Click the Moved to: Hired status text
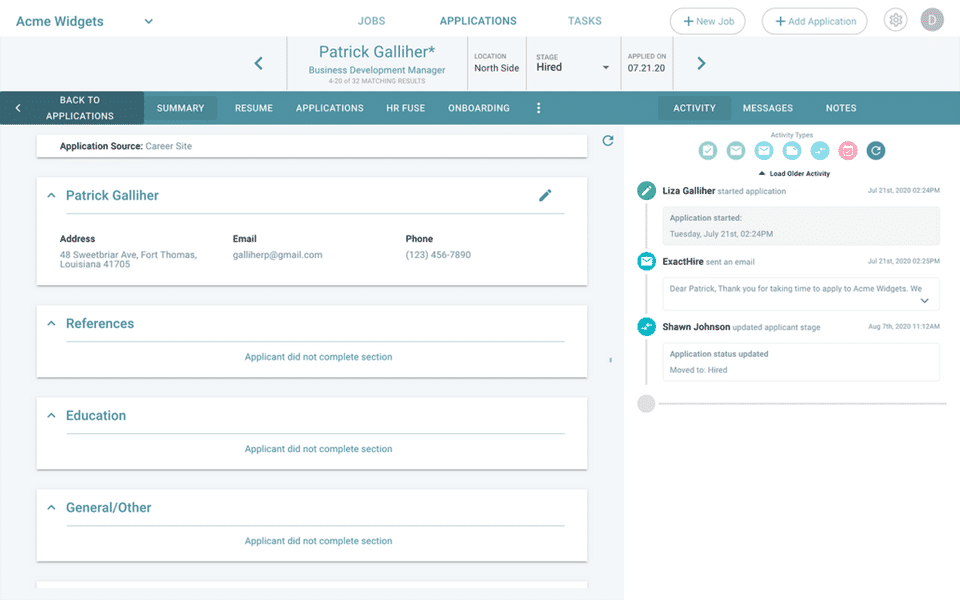960x600 pixels. pos(698,370)
